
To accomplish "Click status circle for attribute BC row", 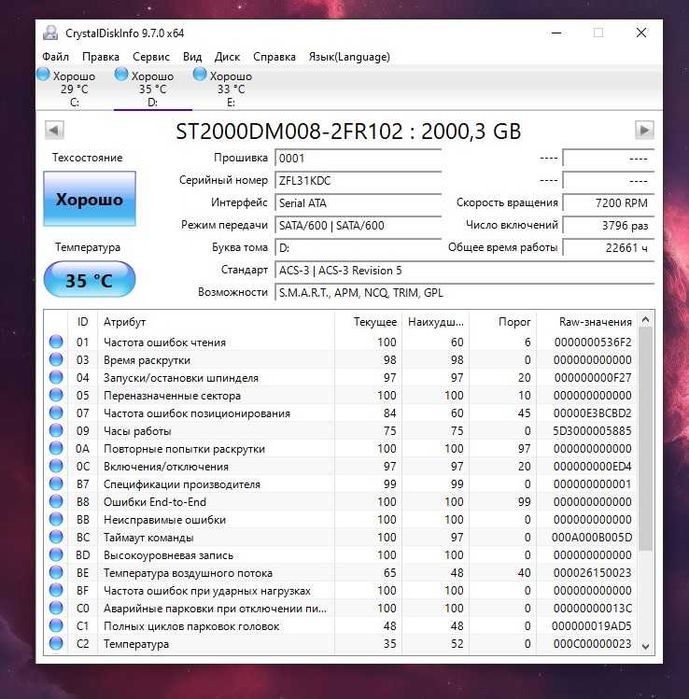I will (x=56, y=537).
